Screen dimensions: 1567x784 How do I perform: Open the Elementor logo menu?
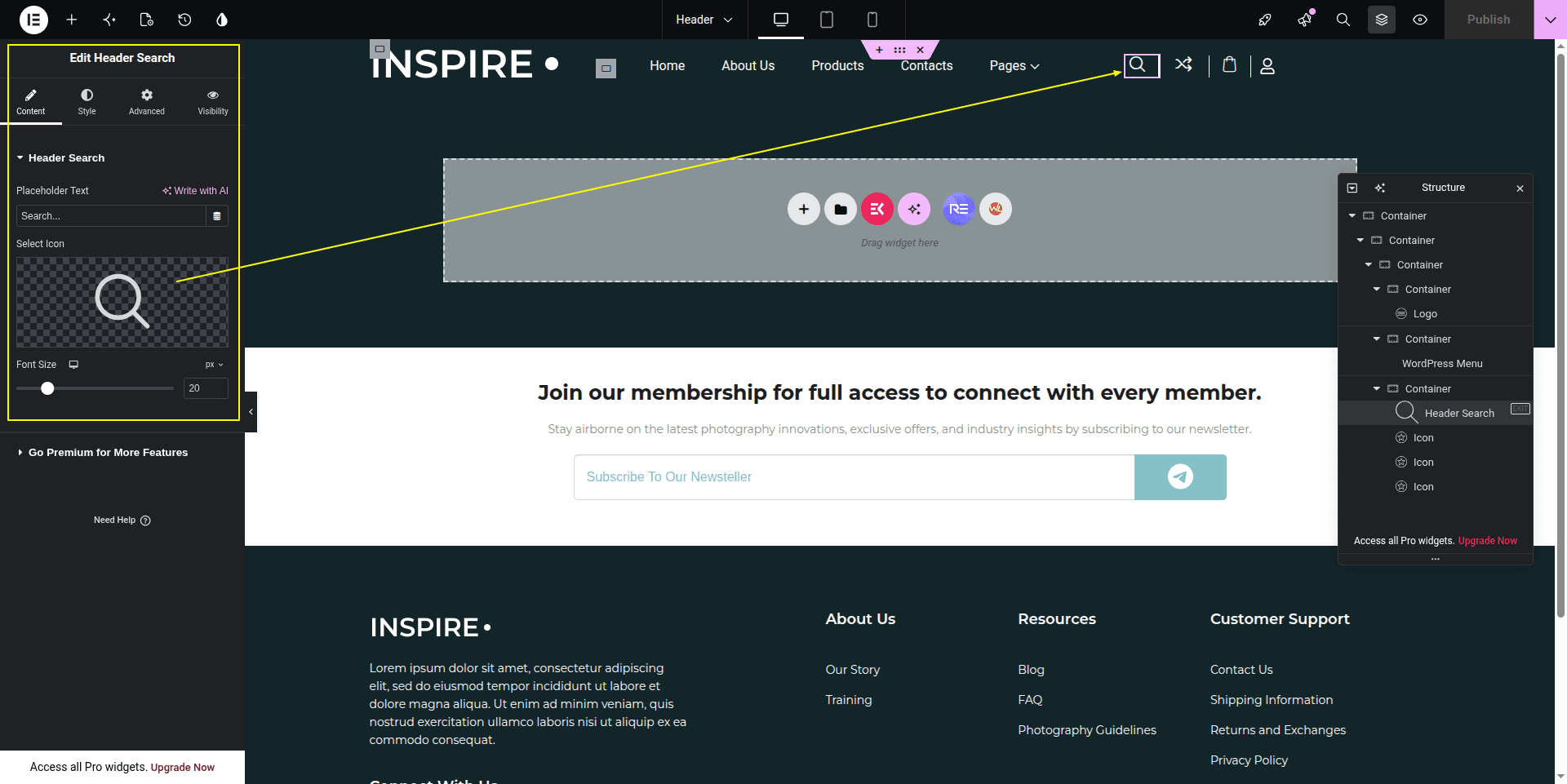tap(33, 20)
